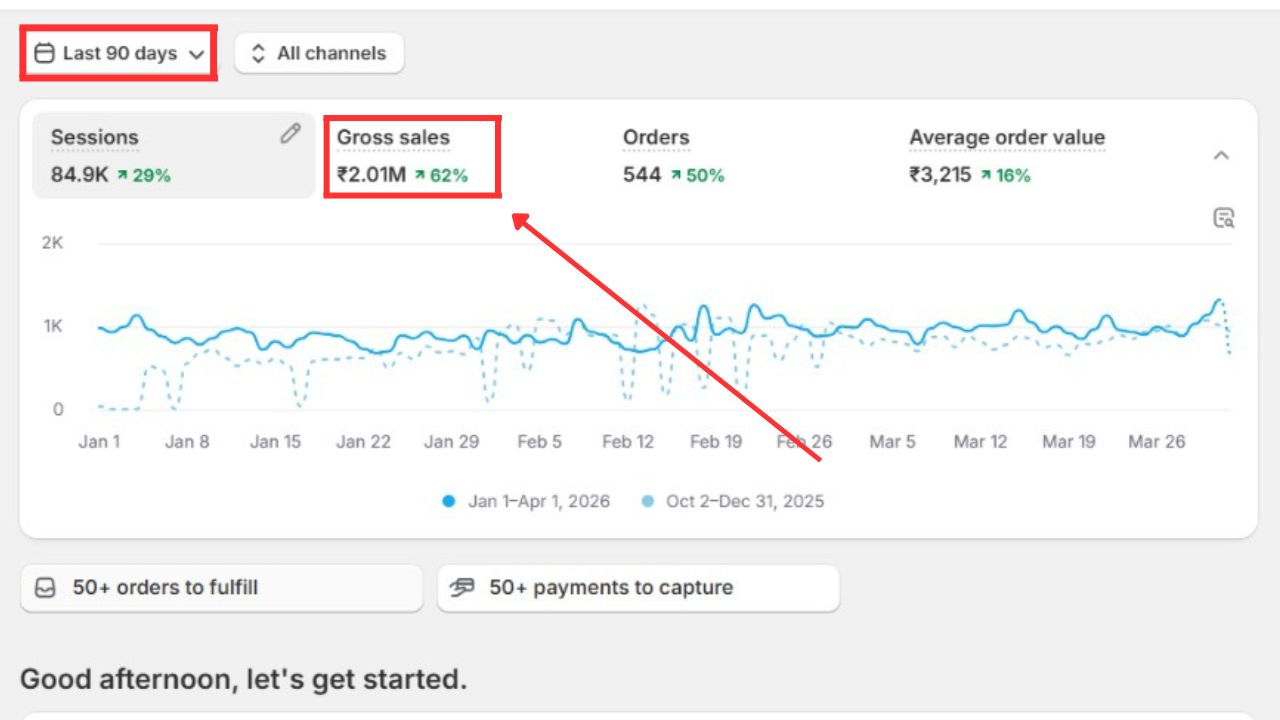Select the Sessions metric tab

point(173,155)
